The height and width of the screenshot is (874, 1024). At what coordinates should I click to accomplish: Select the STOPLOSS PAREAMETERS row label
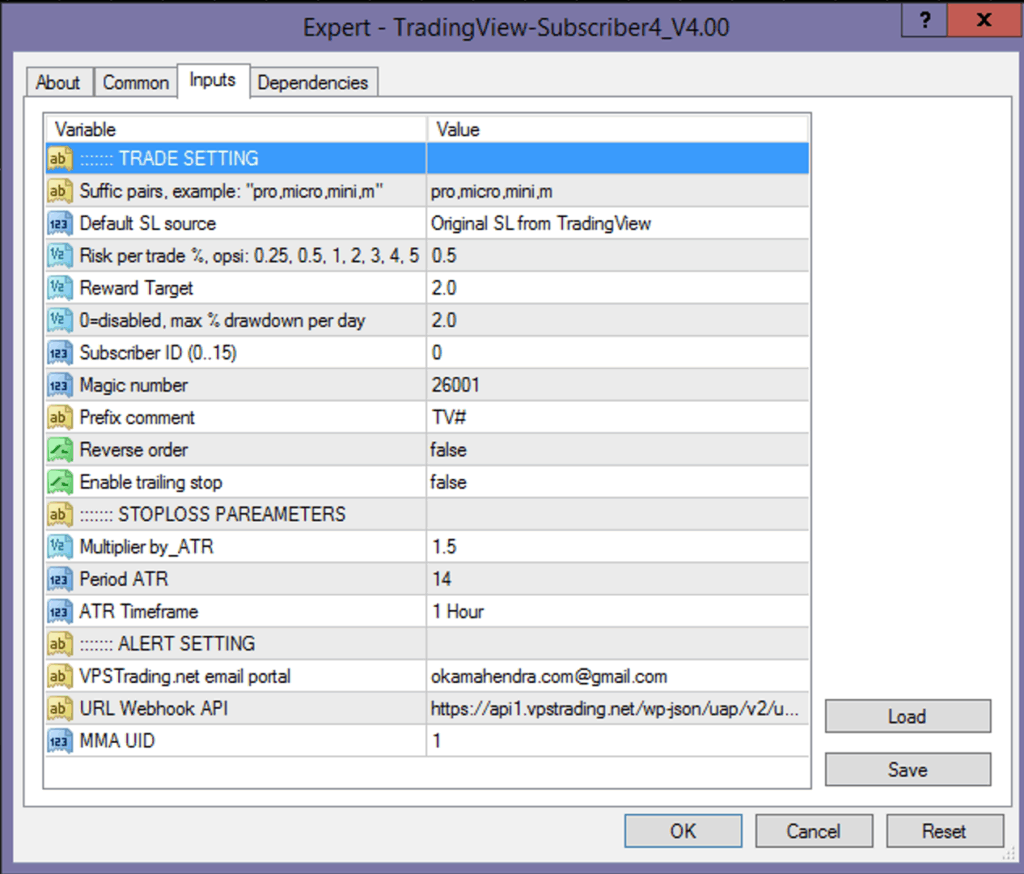(x=212, y=514)
